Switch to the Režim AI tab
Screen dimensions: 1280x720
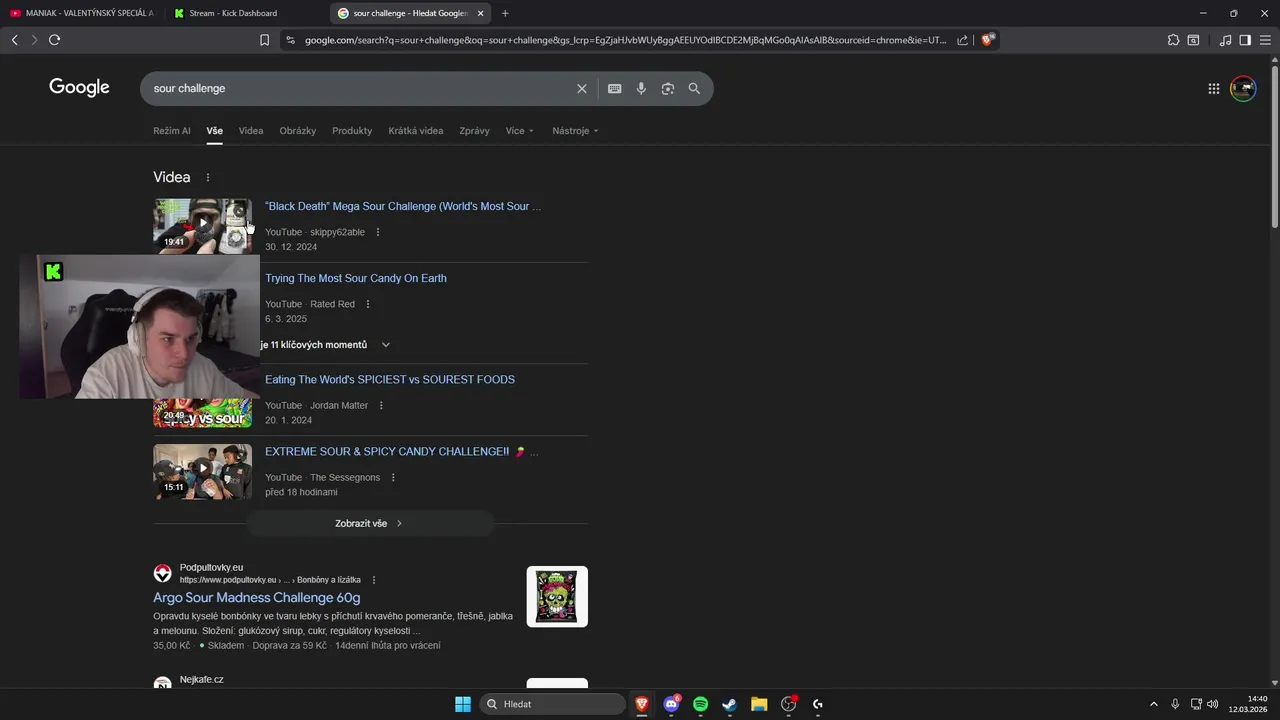[x=172, y=131]
